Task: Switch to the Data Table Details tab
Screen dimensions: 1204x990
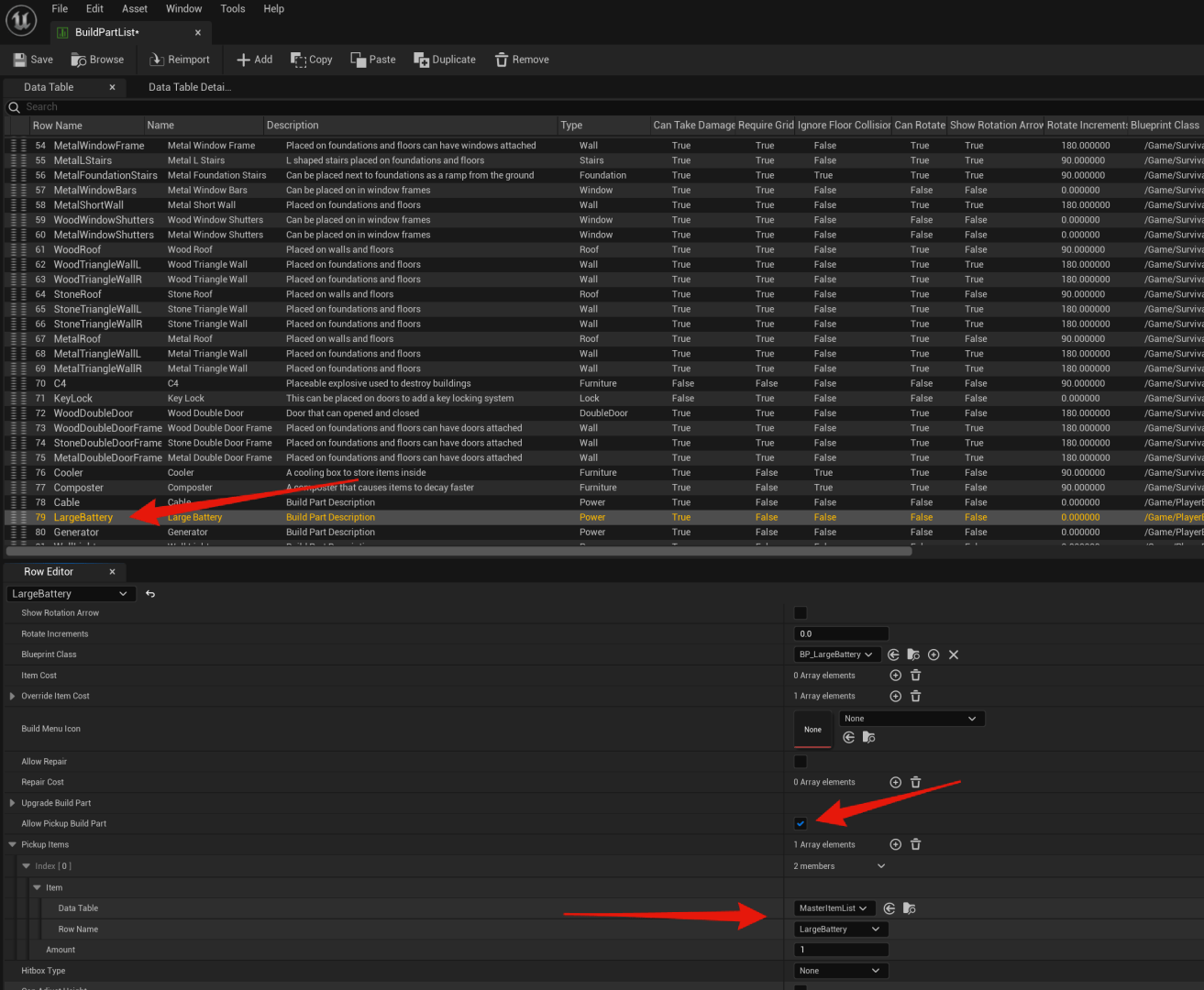Action: 190,87
